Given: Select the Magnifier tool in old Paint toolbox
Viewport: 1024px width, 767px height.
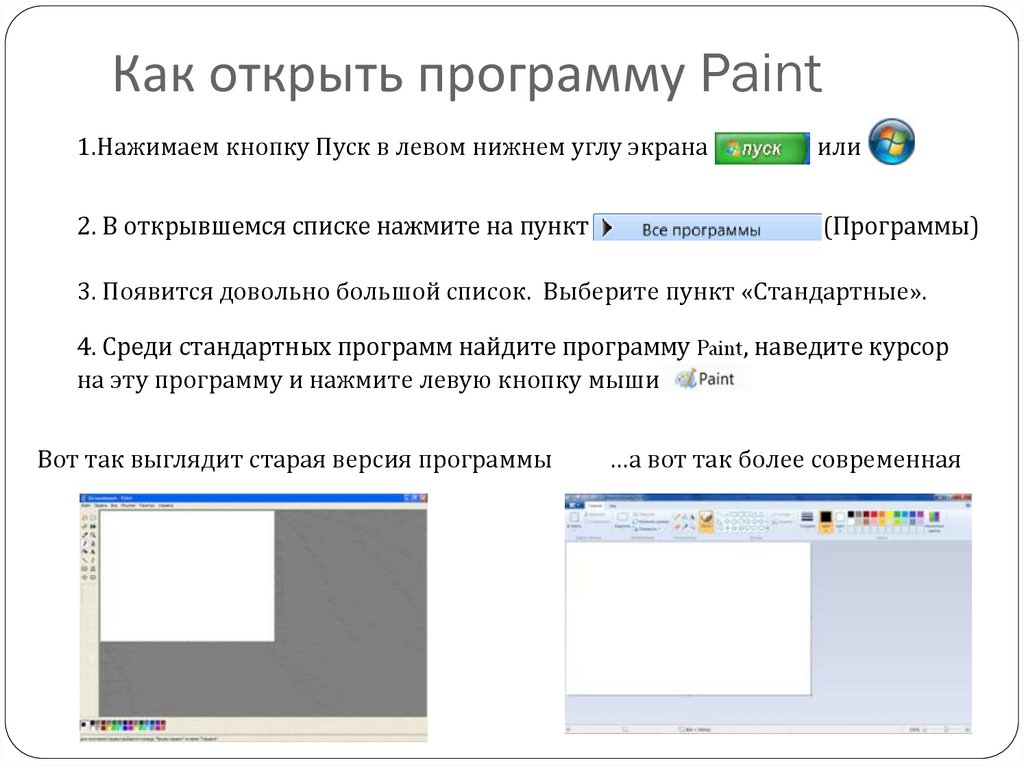Looking at the screenshot, I should click(93, 534).
